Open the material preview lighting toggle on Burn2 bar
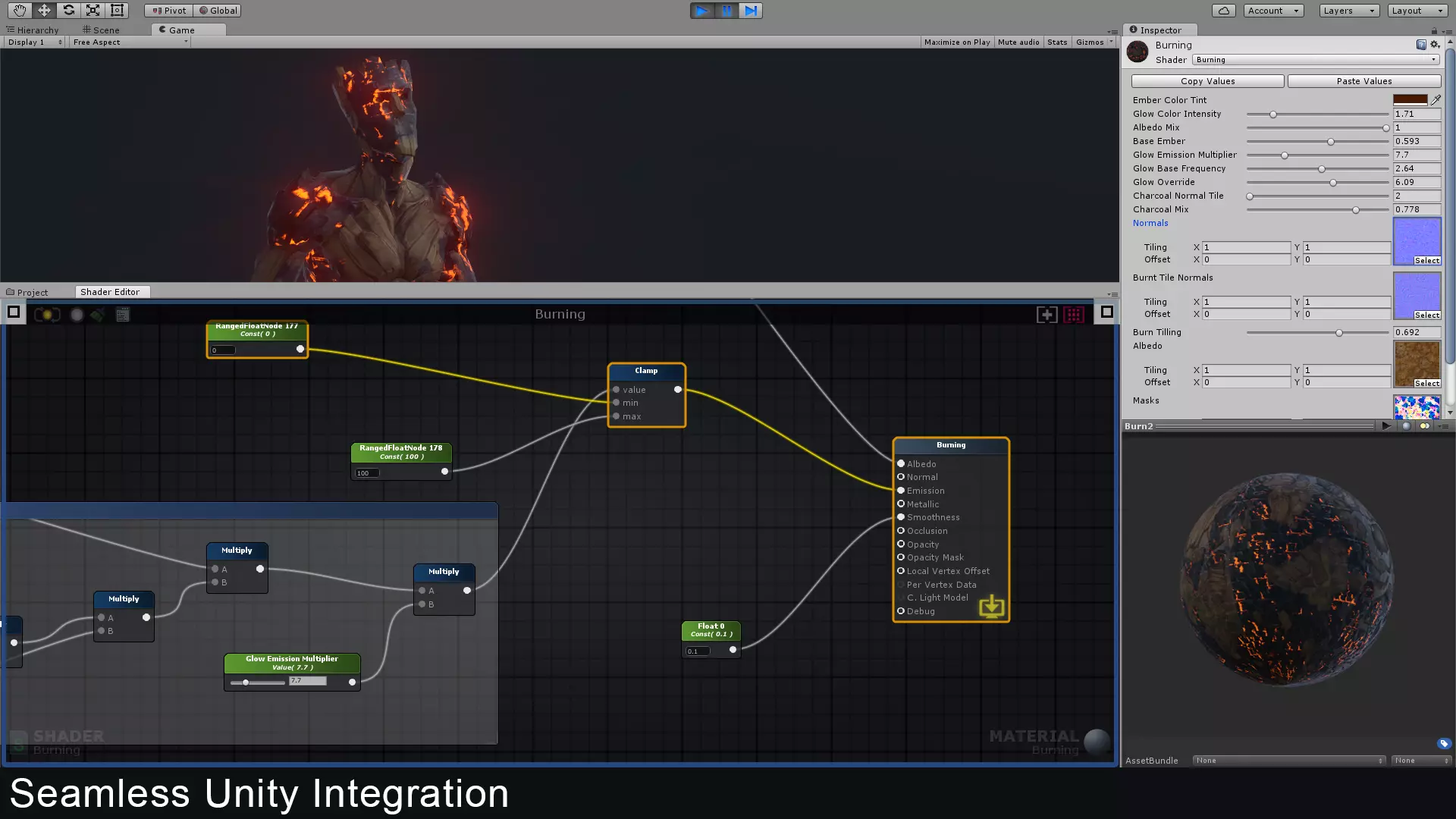Image resolution: width=1456 pixels, height=819 pixels. (1424, 426)
